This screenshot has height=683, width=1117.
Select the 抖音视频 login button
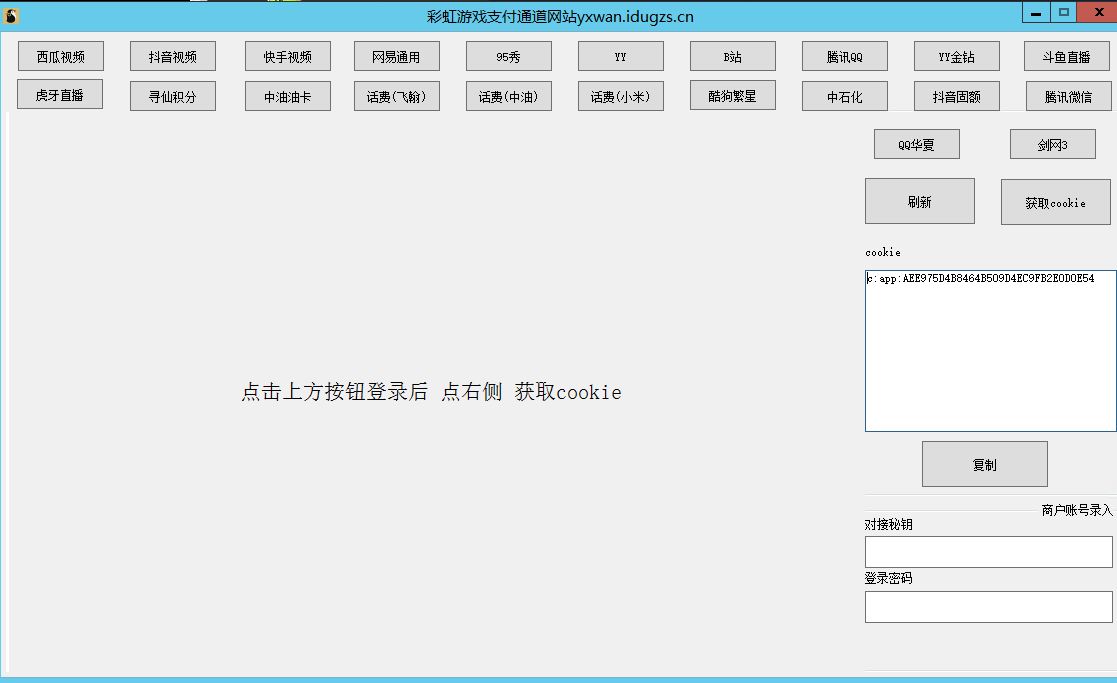tap(172, 56)
